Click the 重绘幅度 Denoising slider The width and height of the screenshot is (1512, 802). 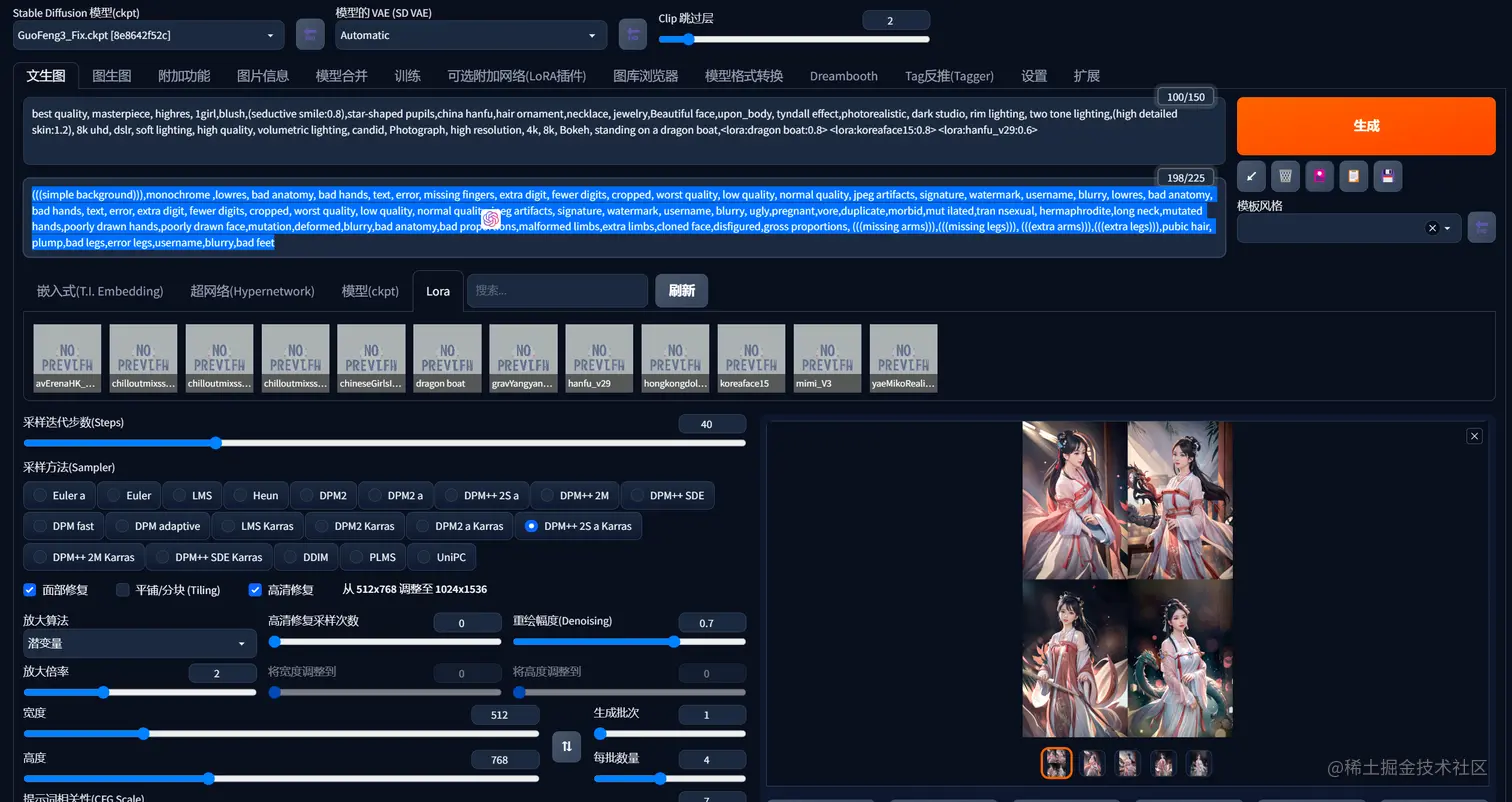point(629,642)
